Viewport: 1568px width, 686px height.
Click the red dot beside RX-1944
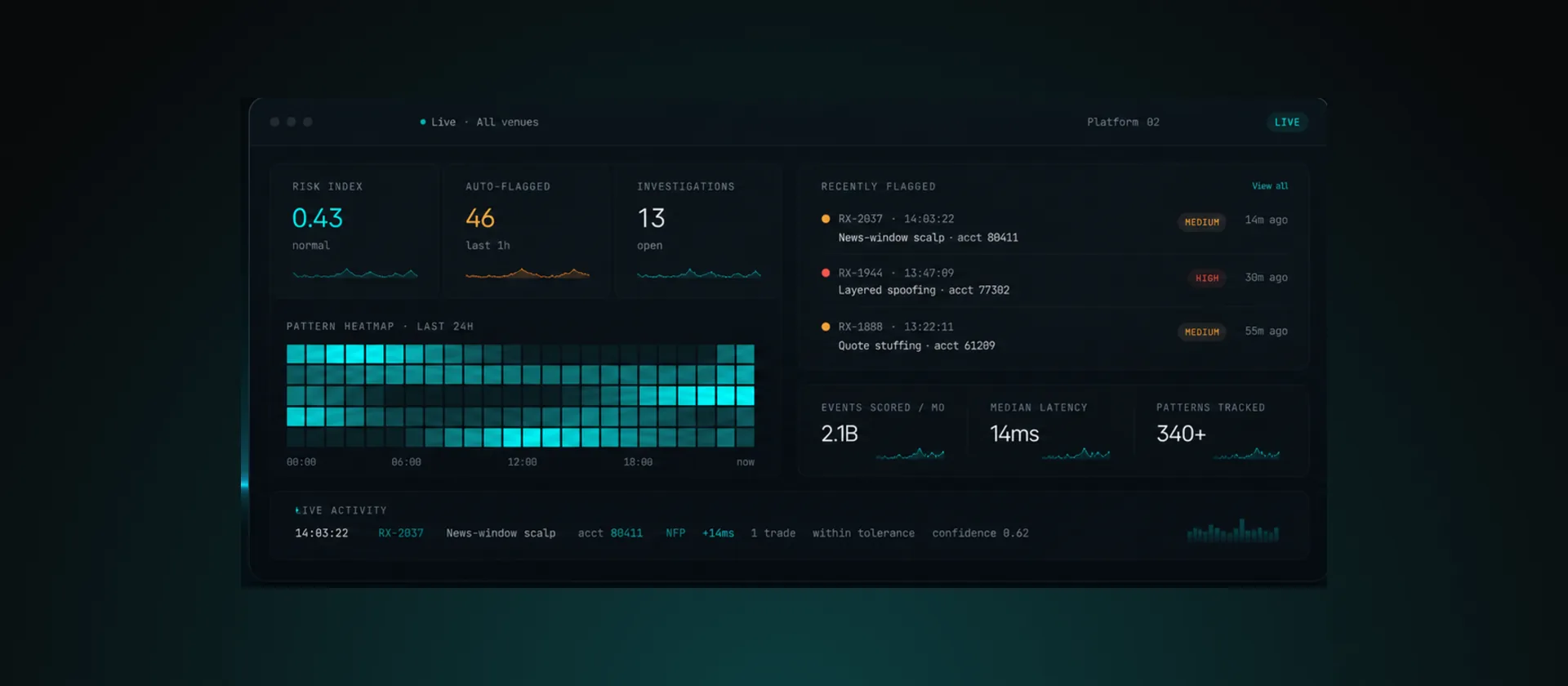tap(826, 273)
